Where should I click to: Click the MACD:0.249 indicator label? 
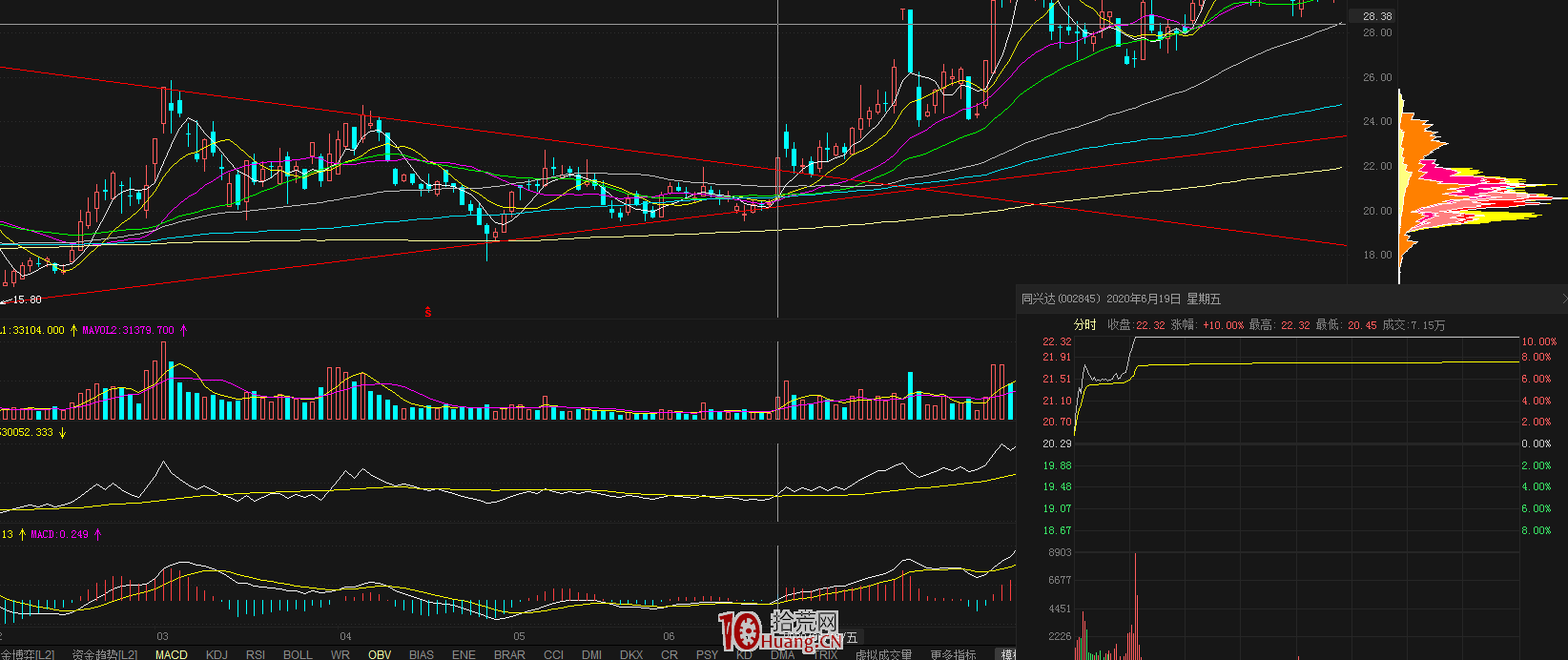click(x=59, y=534)
